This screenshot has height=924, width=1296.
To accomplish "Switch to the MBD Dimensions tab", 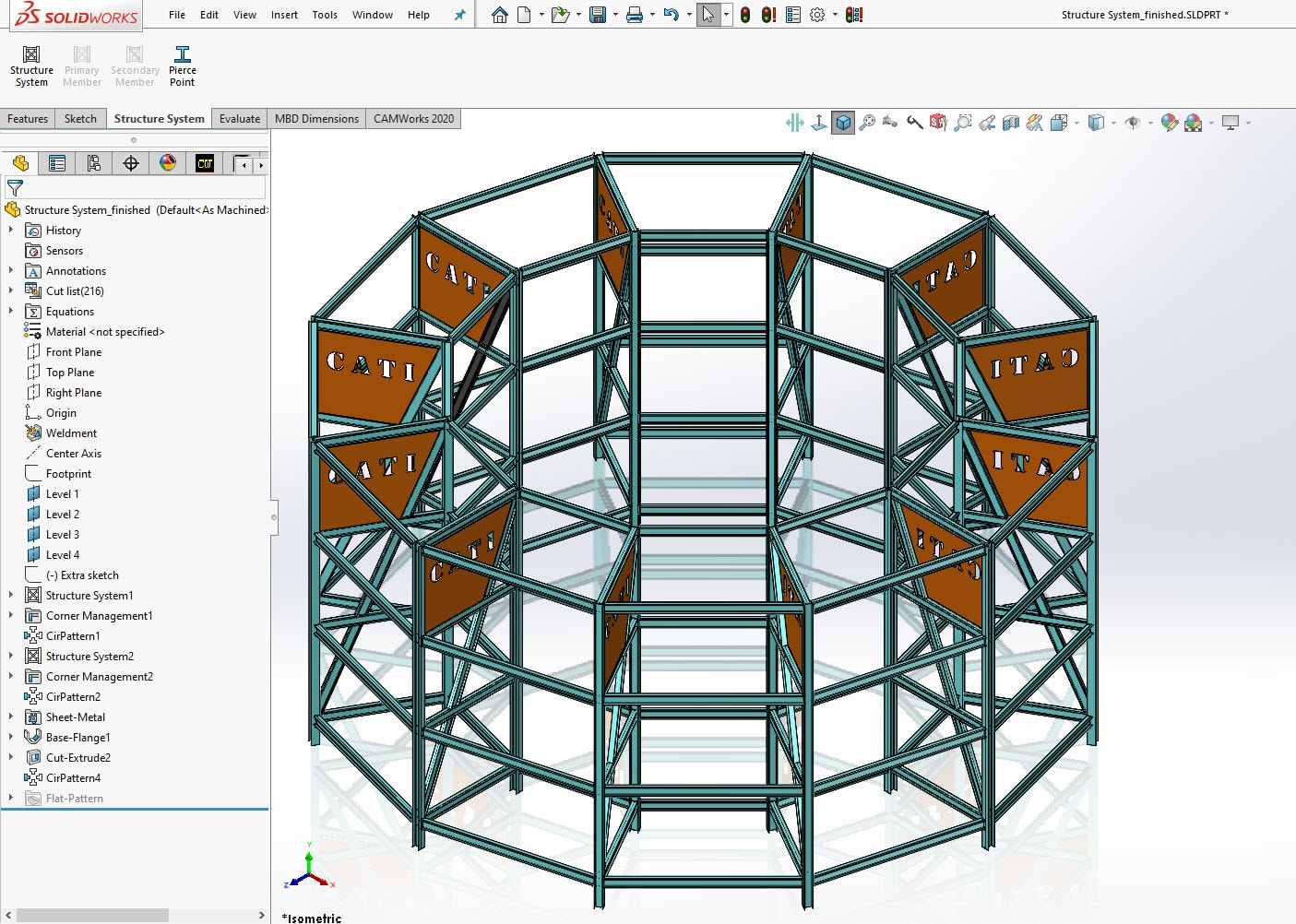I will (x=316, y=119).
